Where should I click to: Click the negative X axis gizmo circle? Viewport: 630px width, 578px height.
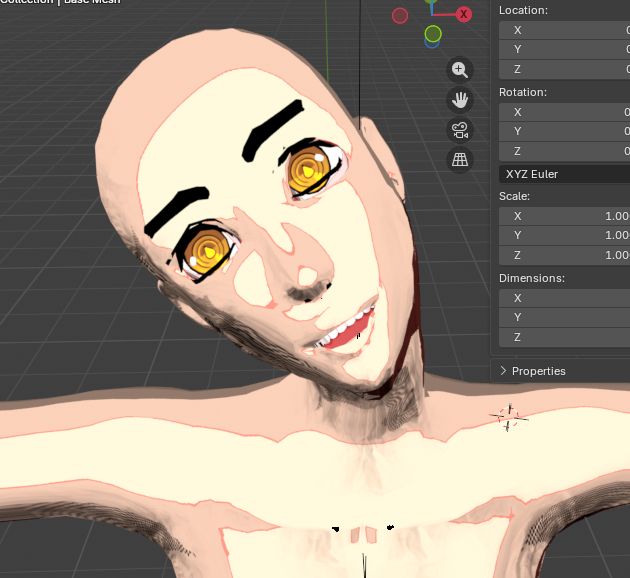(x=400, y=16)
